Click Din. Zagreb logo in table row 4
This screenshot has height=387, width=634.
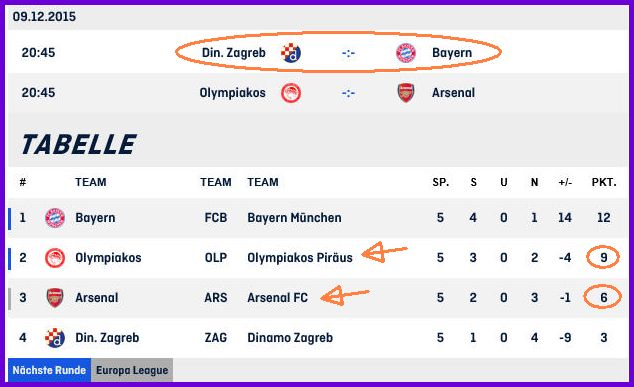55,338
